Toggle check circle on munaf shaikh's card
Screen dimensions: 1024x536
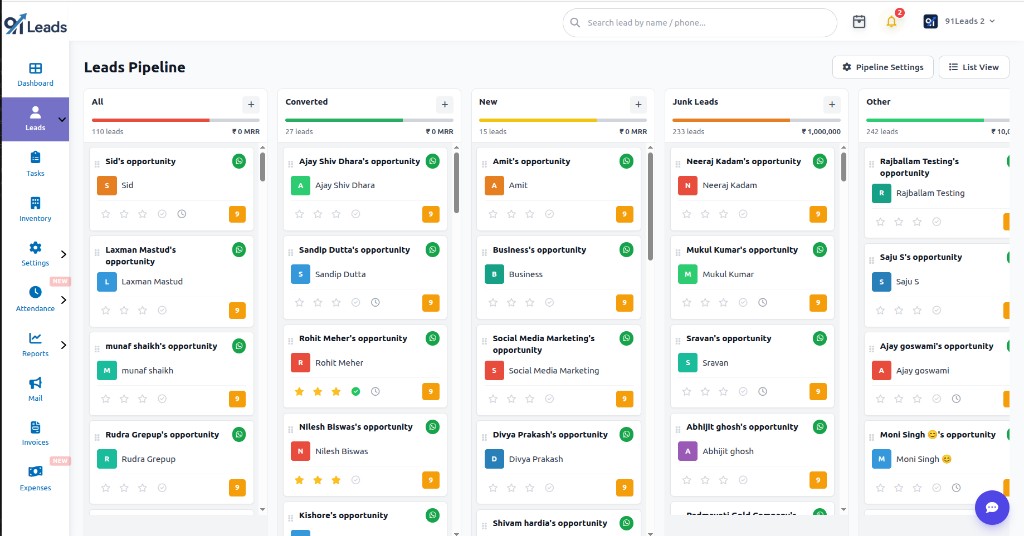pyautogui.click(x=162, y=399)
